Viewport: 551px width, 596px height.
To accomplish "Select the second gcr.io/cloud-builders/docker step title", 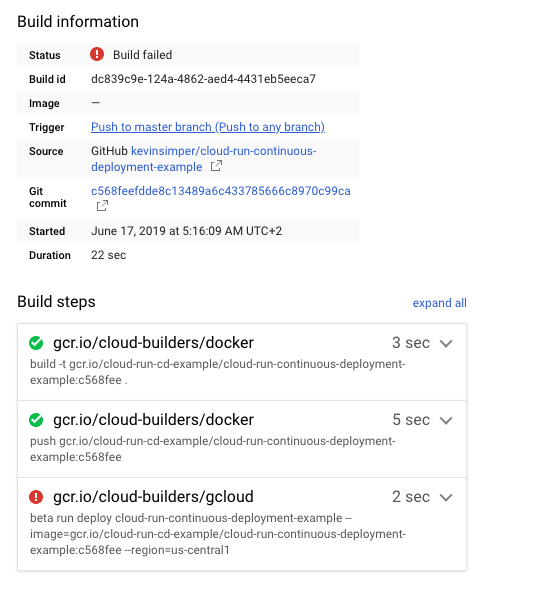I will pos(153,420).
